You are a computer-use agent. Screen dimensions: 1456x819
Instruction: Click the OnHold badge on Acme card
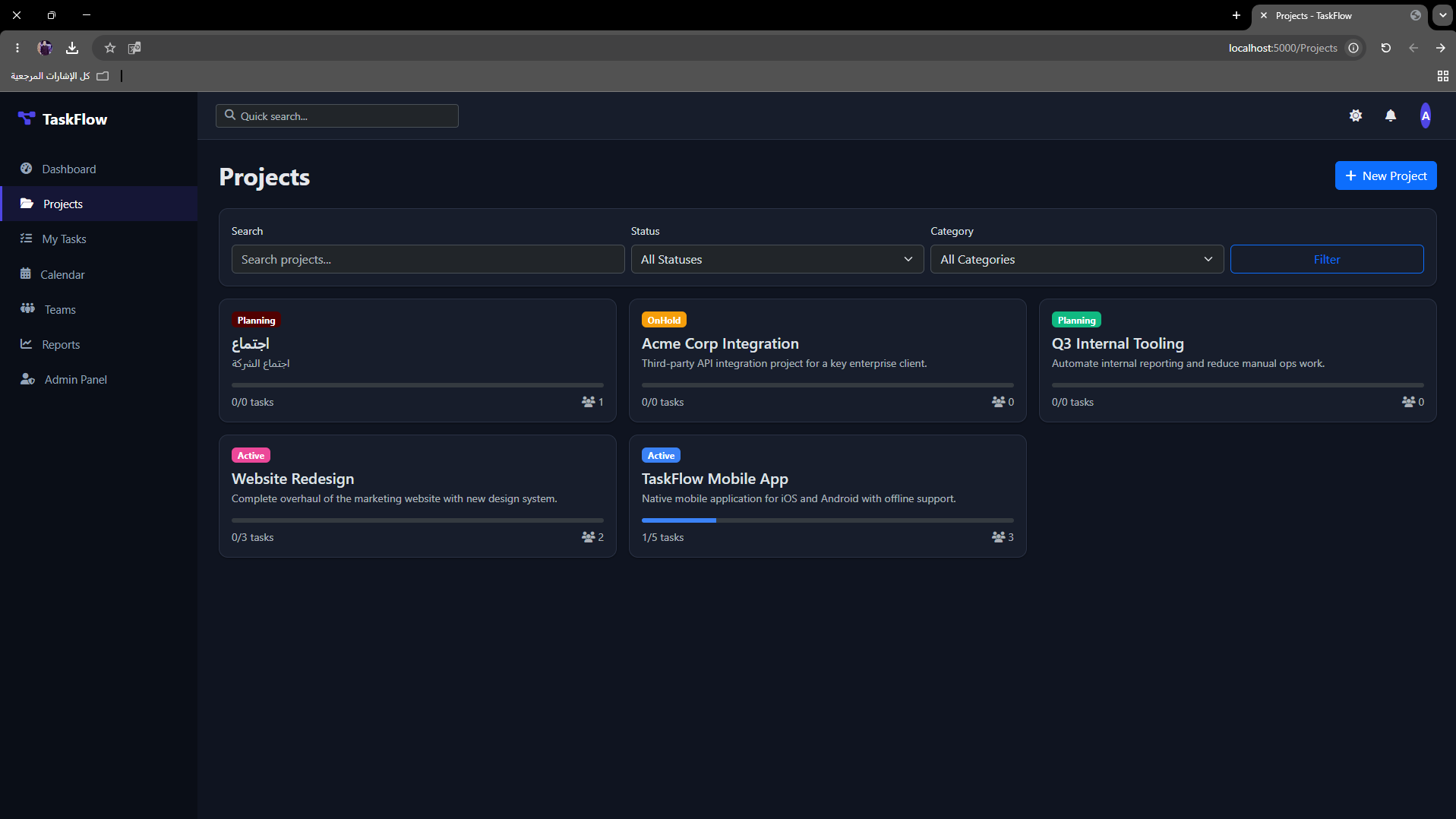pyautogui.click(x=664, y=320)
